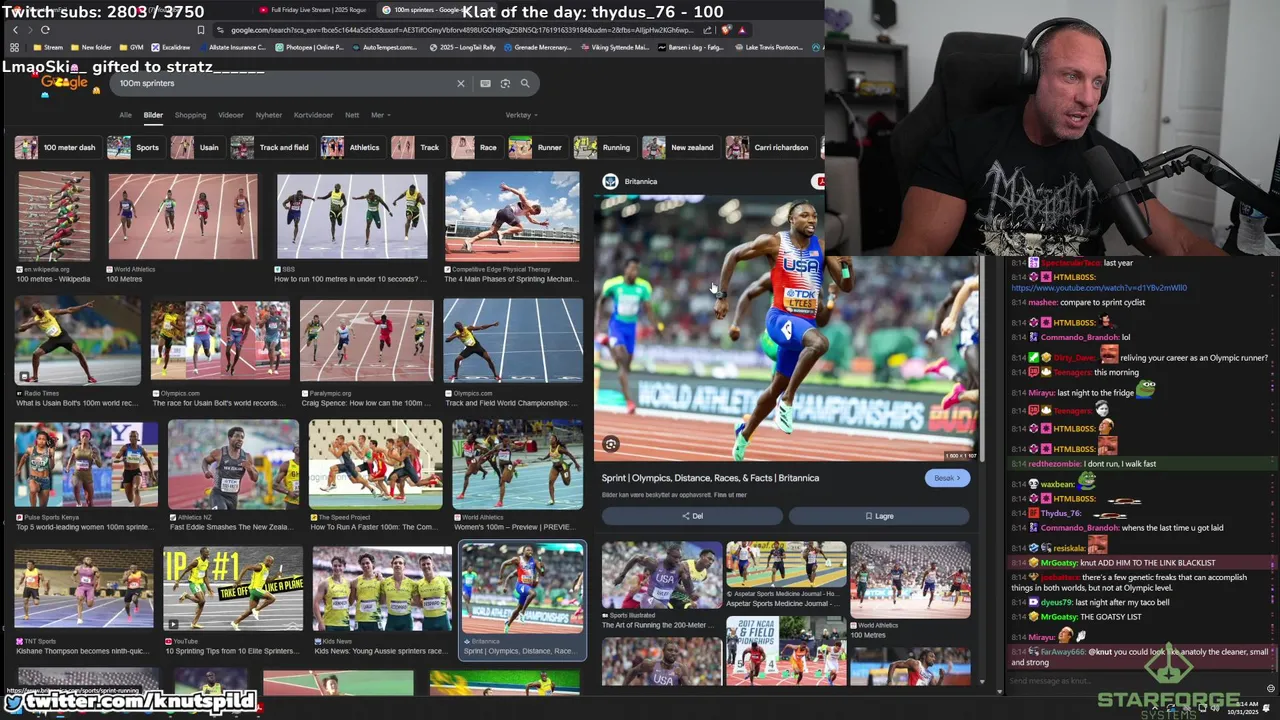This screenshot has width=1280, height=720.
Task: Open the GYM bookmark folder
Action: pos(133,47)
